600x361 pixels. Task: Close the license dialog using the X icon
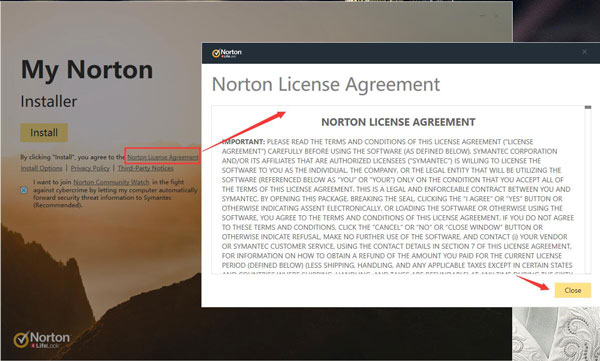click(x=584, y=52)
